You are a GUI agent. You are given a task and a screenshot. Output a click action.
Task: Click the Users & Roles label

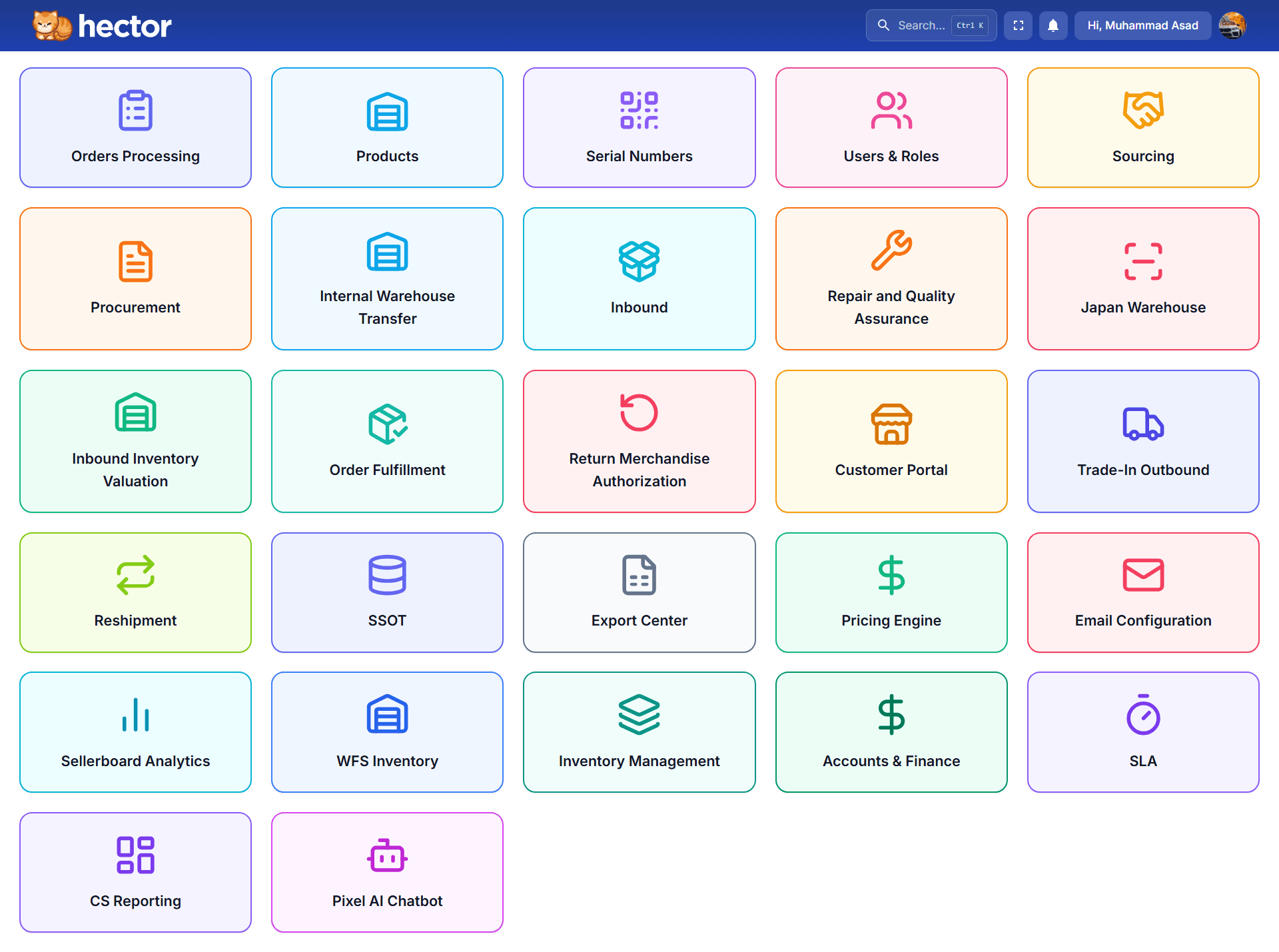coord(891,156)
